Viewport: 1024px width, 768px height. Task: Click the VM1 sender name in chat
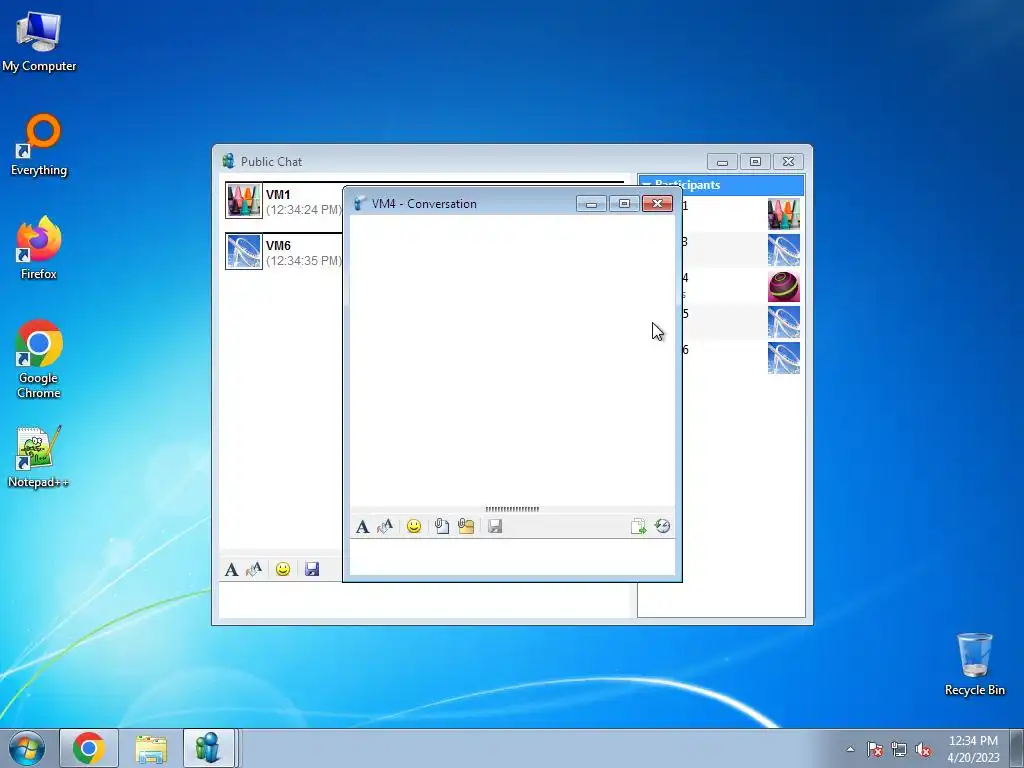(x=278, y=195)
